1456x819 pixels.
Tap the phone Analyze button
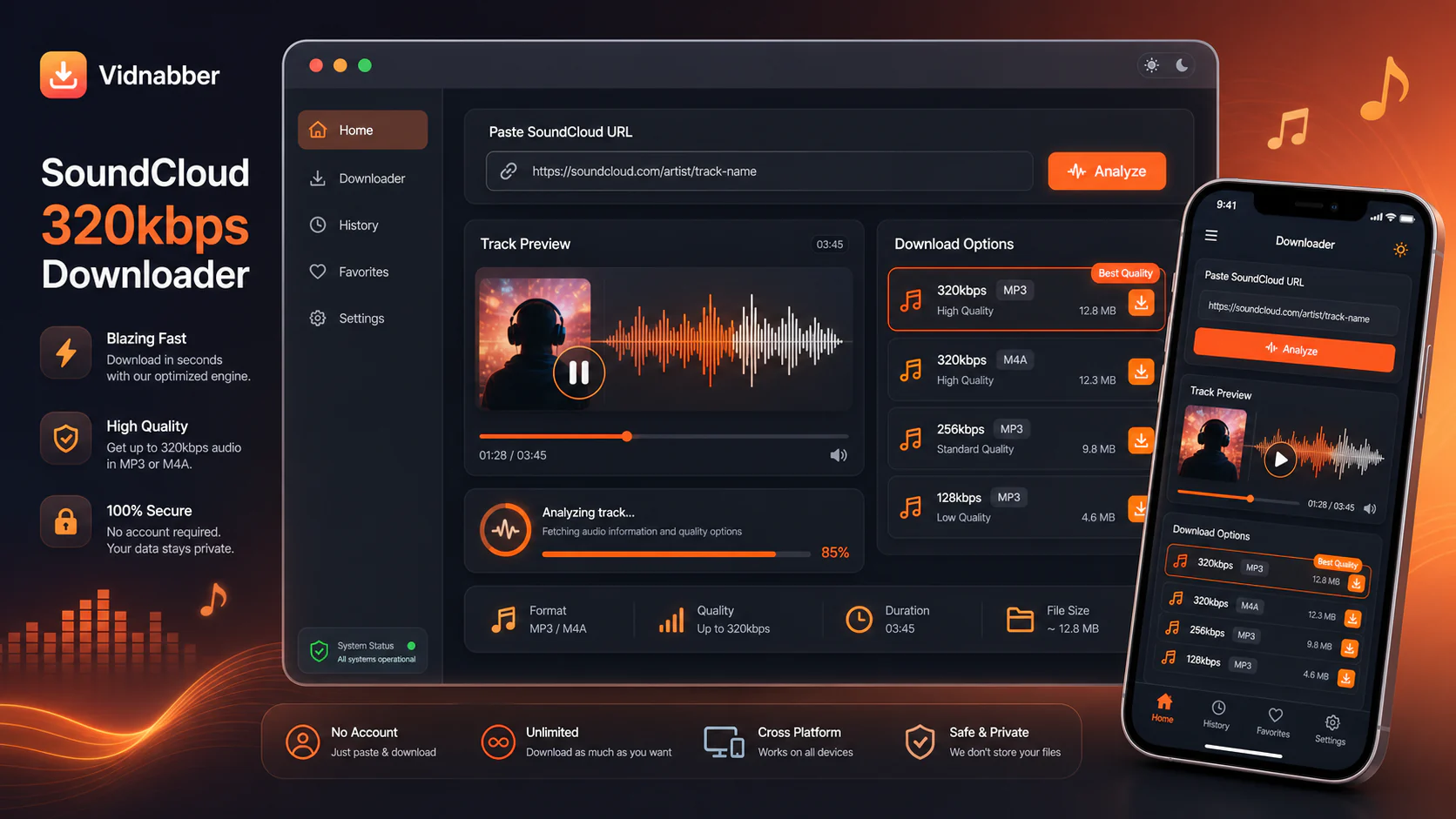pos(1294,350)
